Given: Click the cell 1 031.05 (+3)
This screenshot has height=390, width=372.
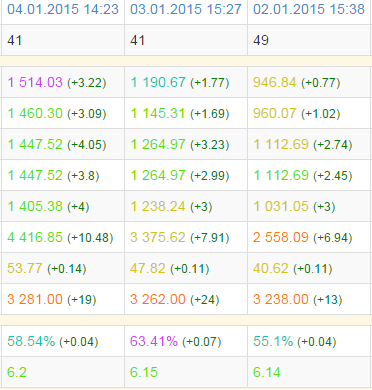Looking at the screenshot, I should coord(294,207).
